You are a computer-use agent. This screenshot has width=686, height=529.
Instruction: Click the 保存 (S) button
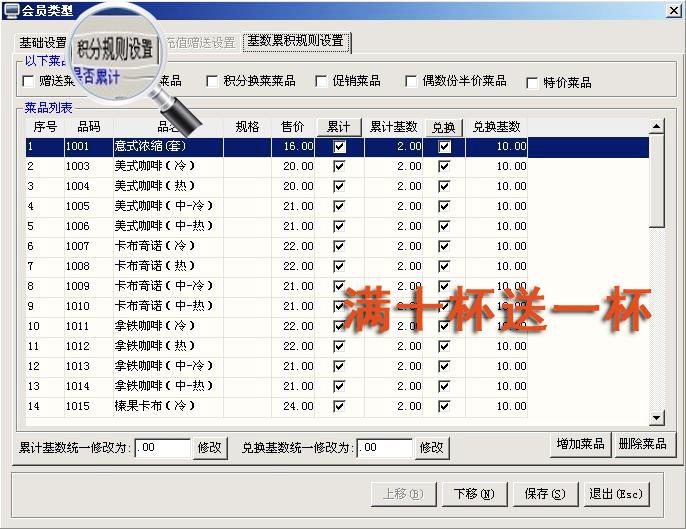coord(545,494)
